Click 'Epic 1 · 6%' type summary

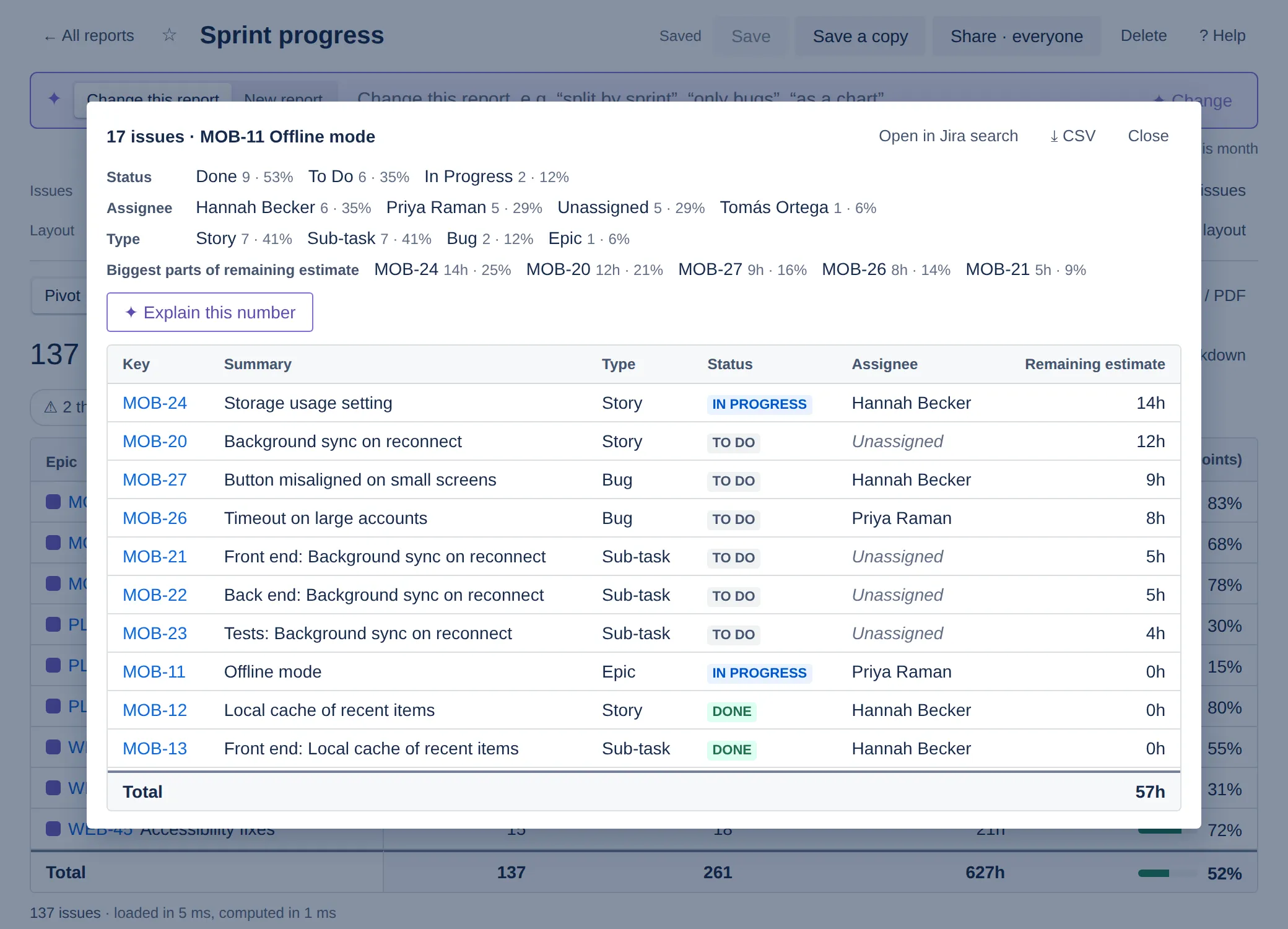tap(589, 239)
